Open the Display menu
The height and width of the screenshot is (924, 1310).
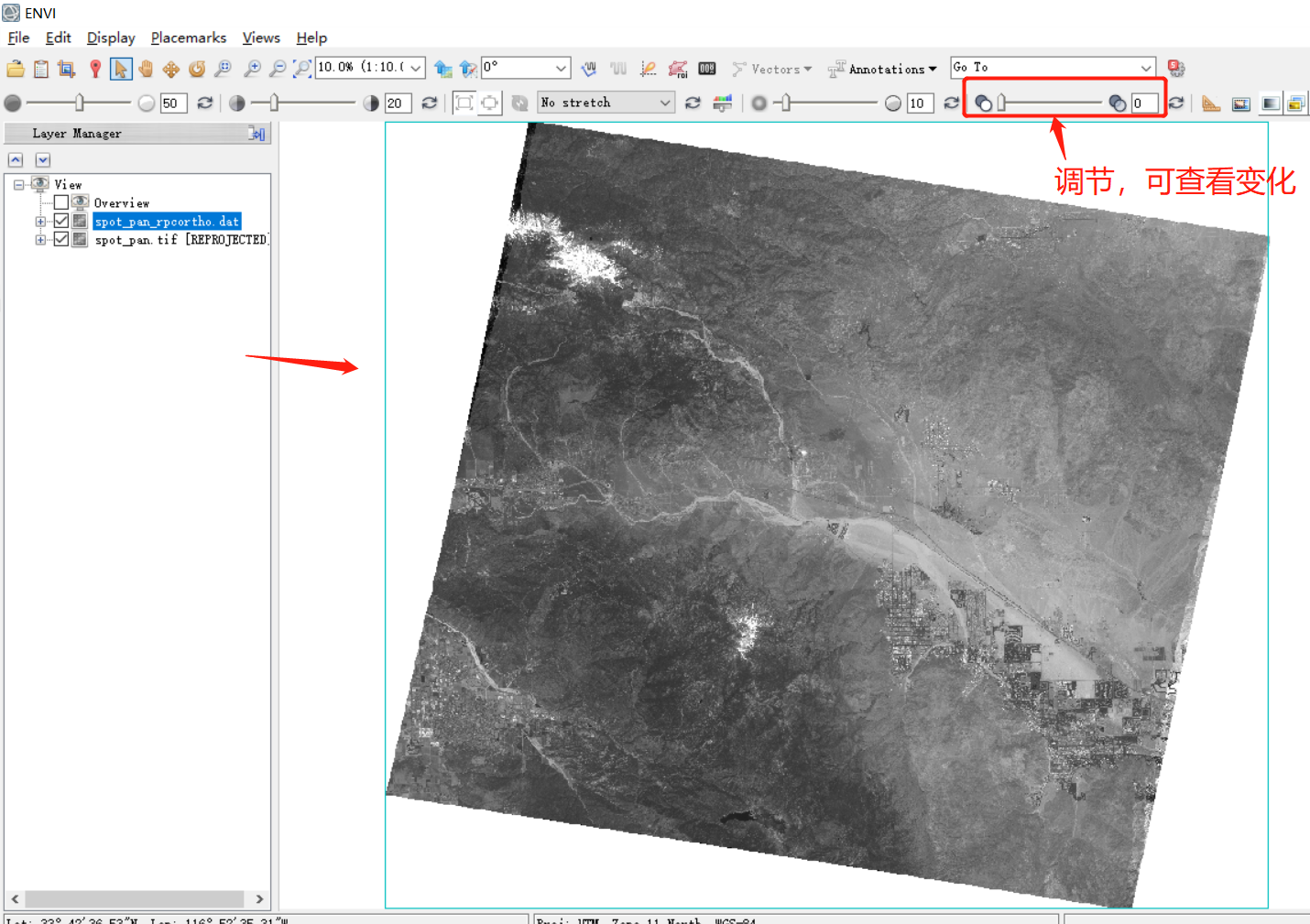111,38
